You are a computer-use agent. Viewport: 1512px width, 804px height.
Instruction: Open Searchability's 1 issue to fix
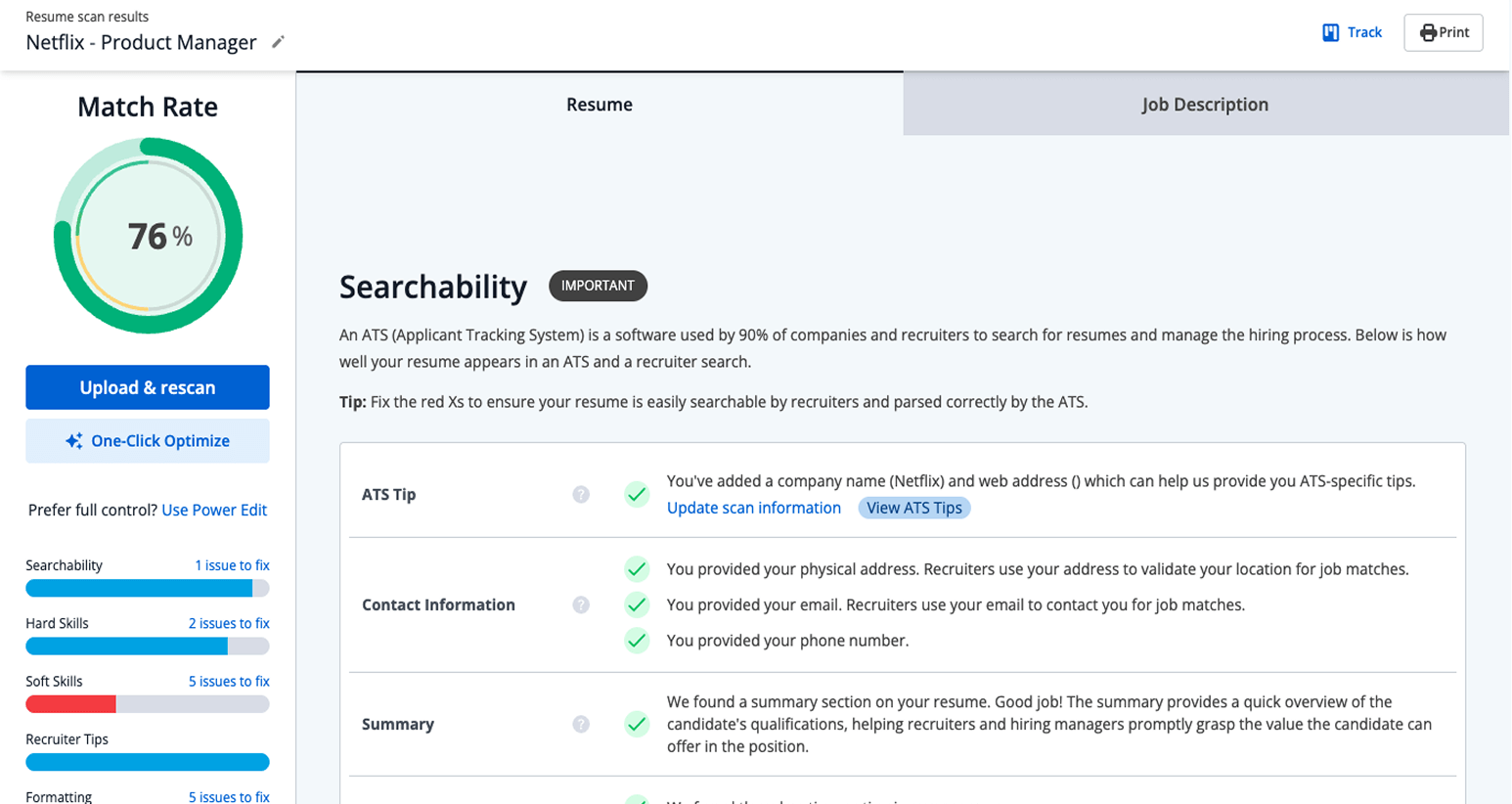[x=232, y=565]
